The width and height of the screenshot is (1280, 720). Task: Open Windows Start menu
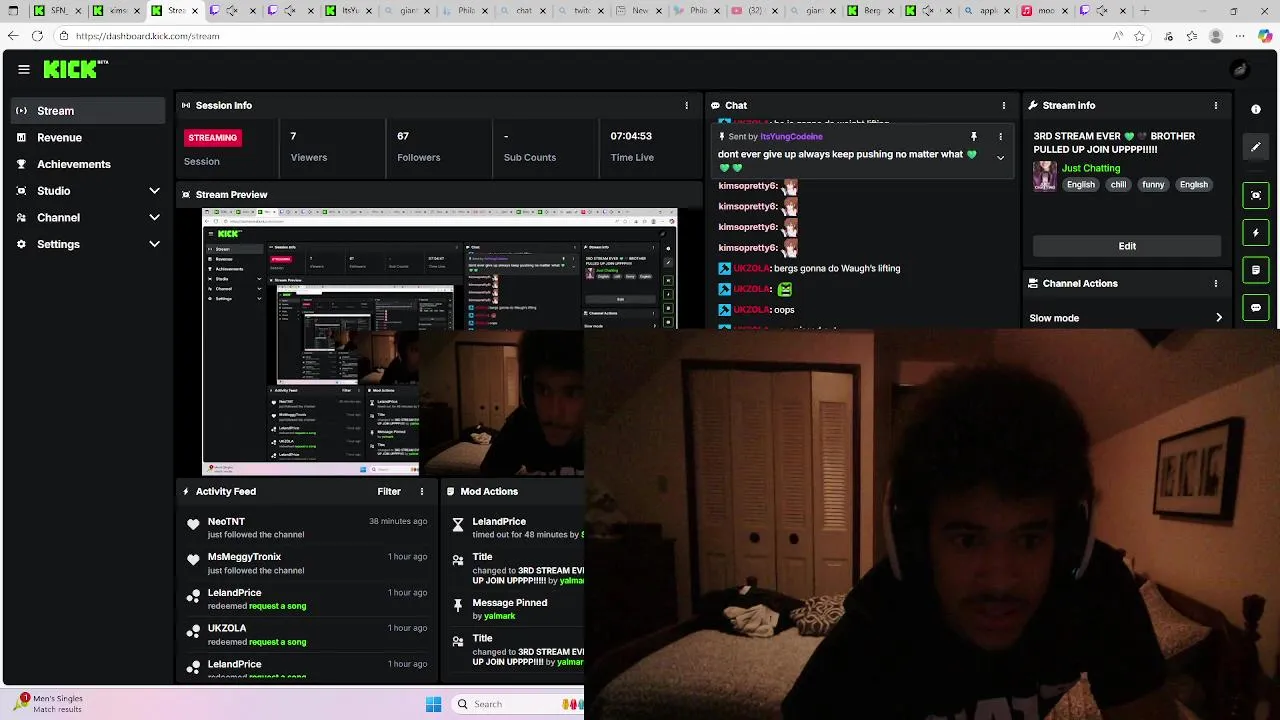coord(433,704)
